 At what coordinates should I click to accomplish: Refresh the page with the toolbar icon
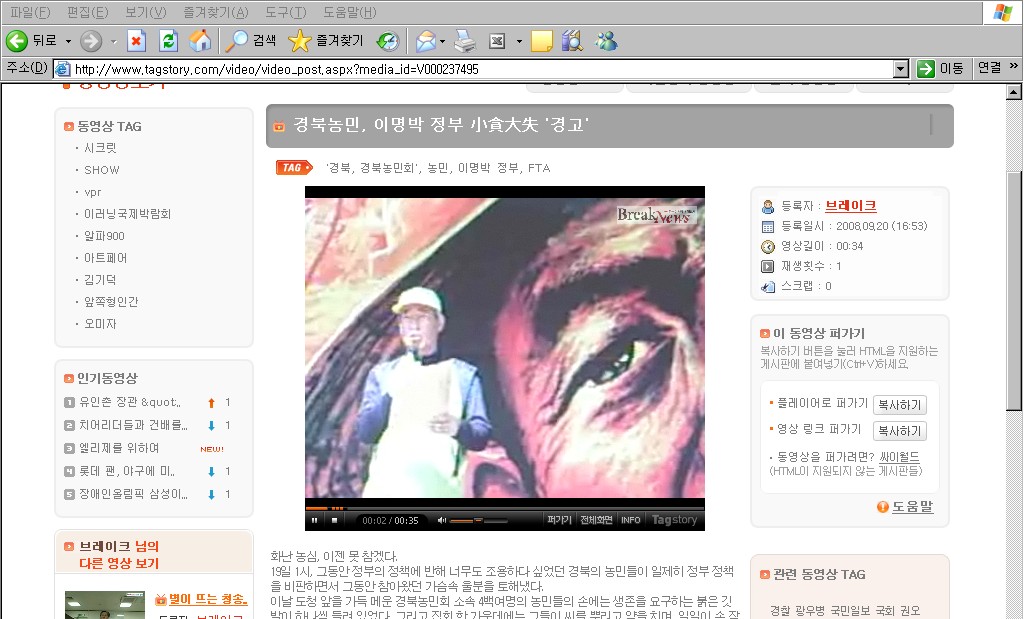[168, 41]
